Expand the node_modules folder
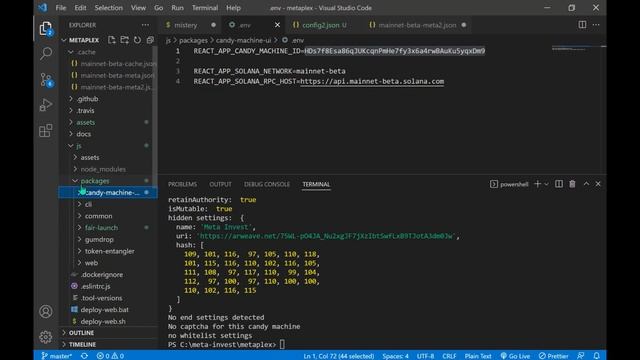Image resolution: width=640 pixels, height=360 pixels. 103,169
